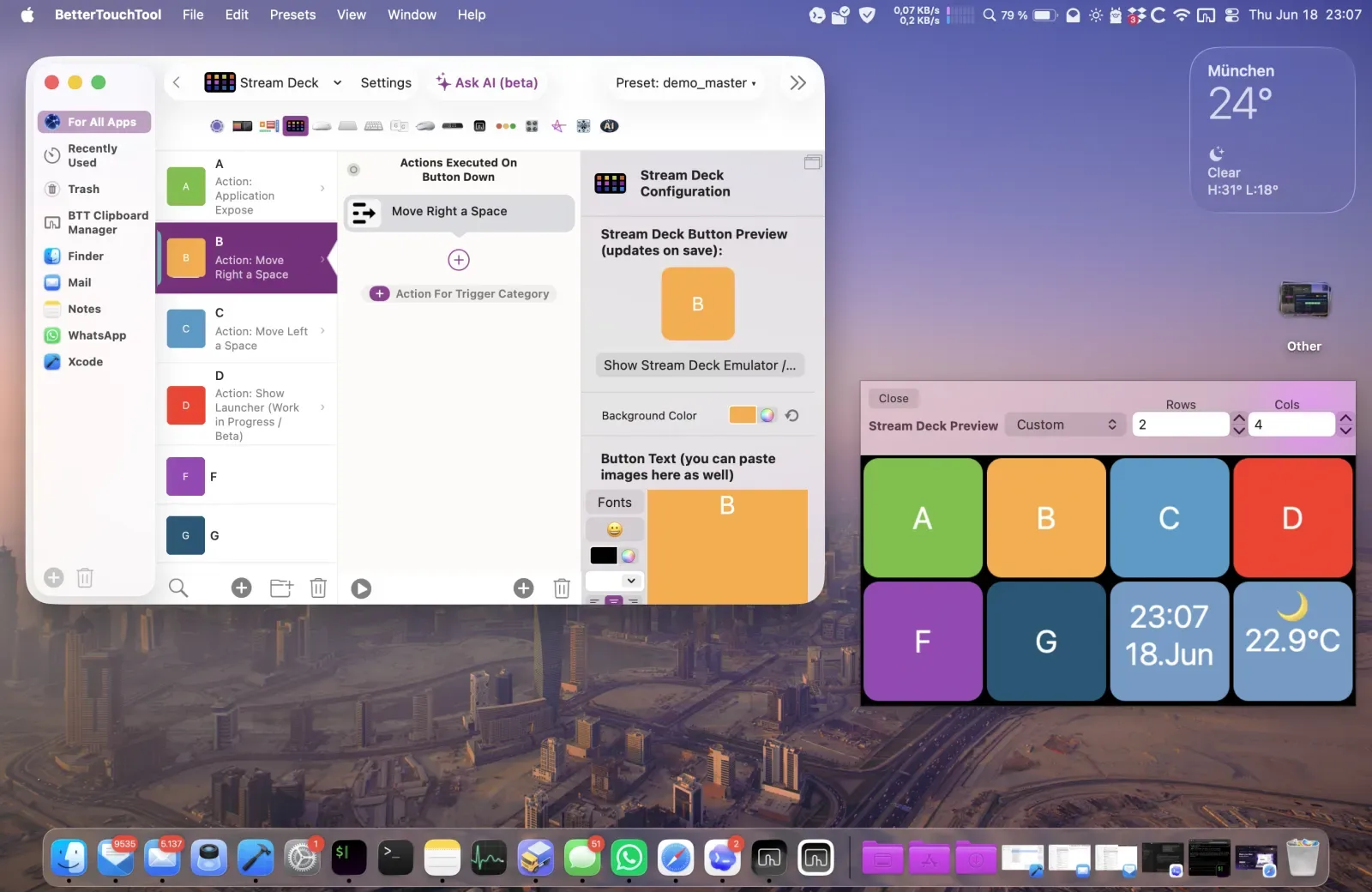Click the new folder icon below trigger list
Viewport: 1372px width, 892px height.
coord(281,588)
